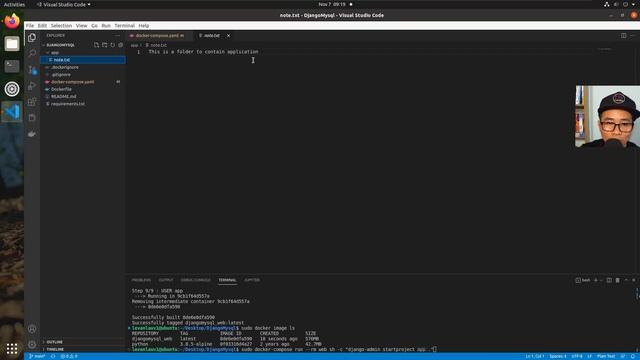Open README.md in the Explorer
Viewport: 640px width, 360px height.
pos(83,96)
